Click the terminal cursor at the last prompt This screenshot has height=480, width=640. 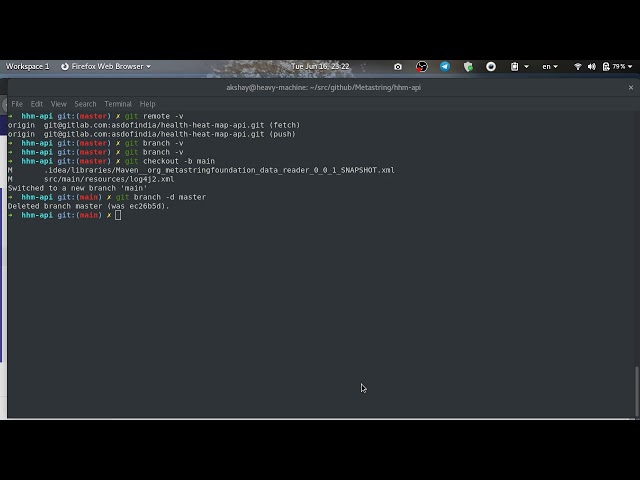[118, 215]
